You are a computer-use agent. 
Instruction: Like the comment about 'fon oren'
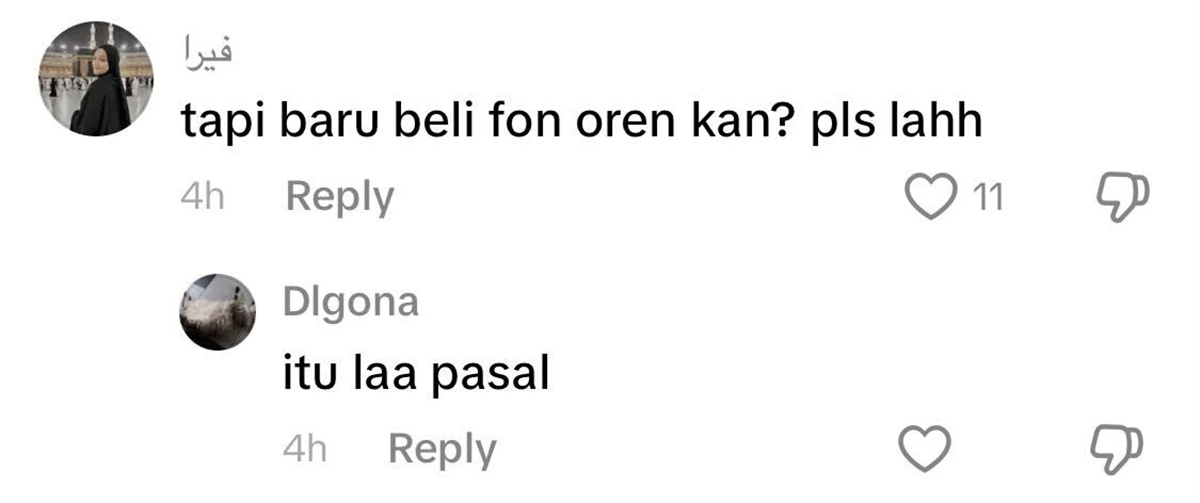coord(929,197)
